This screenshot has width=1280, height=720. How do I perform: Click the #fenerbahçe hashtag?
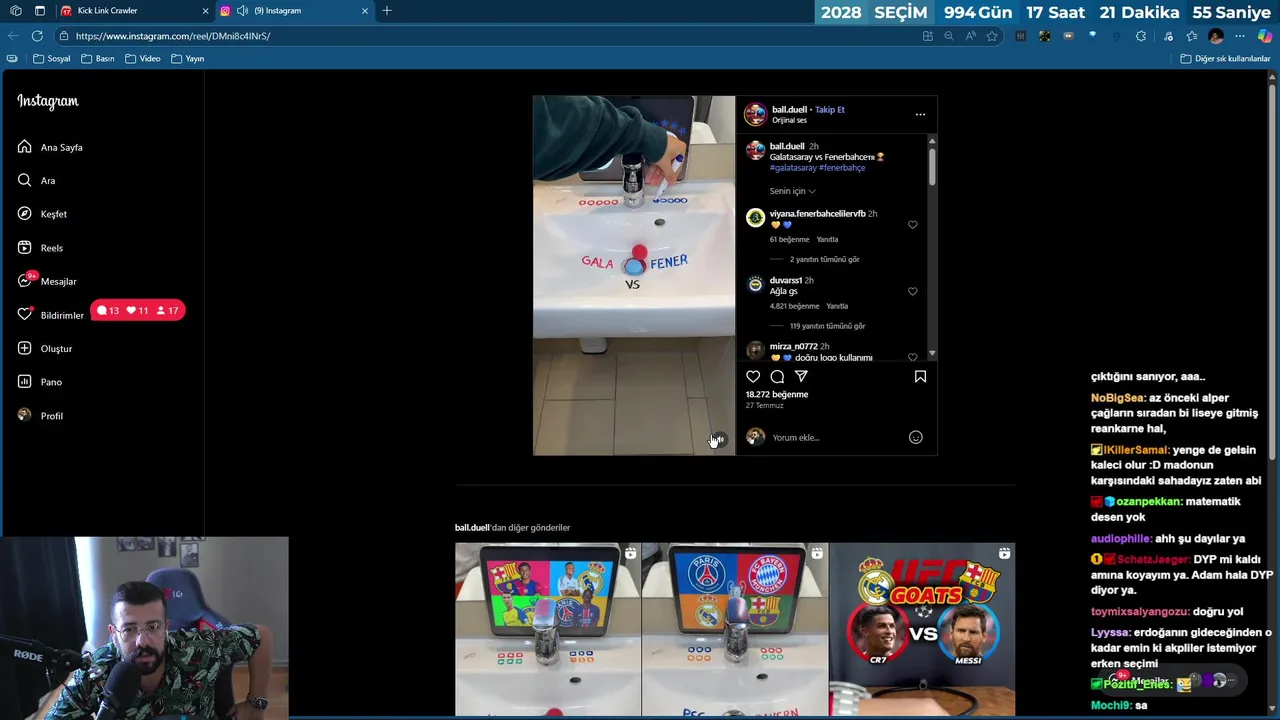point(842,168)
